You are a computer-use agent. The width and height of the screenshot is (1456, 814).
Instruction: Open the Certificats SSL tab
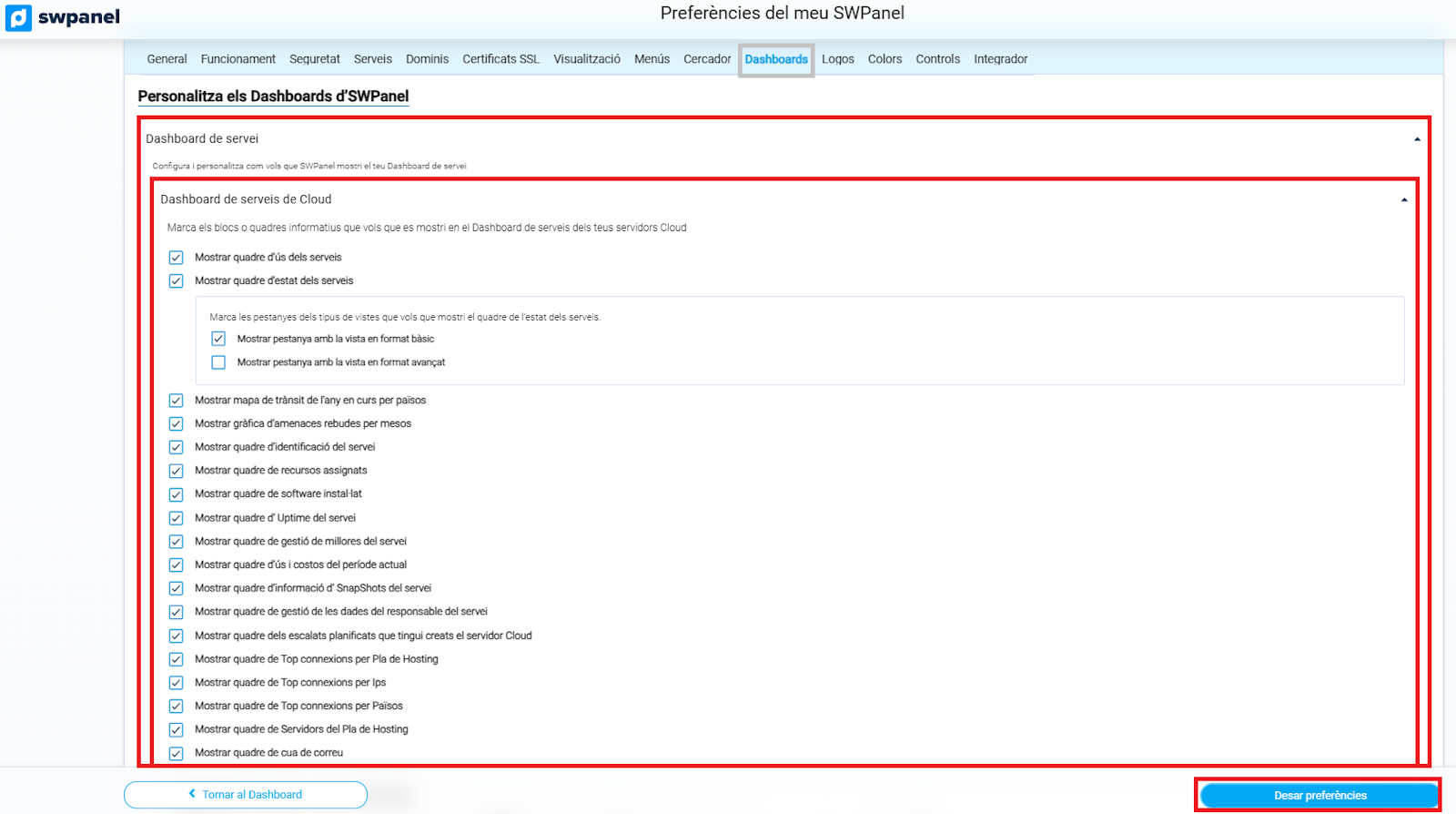[500, 59]
